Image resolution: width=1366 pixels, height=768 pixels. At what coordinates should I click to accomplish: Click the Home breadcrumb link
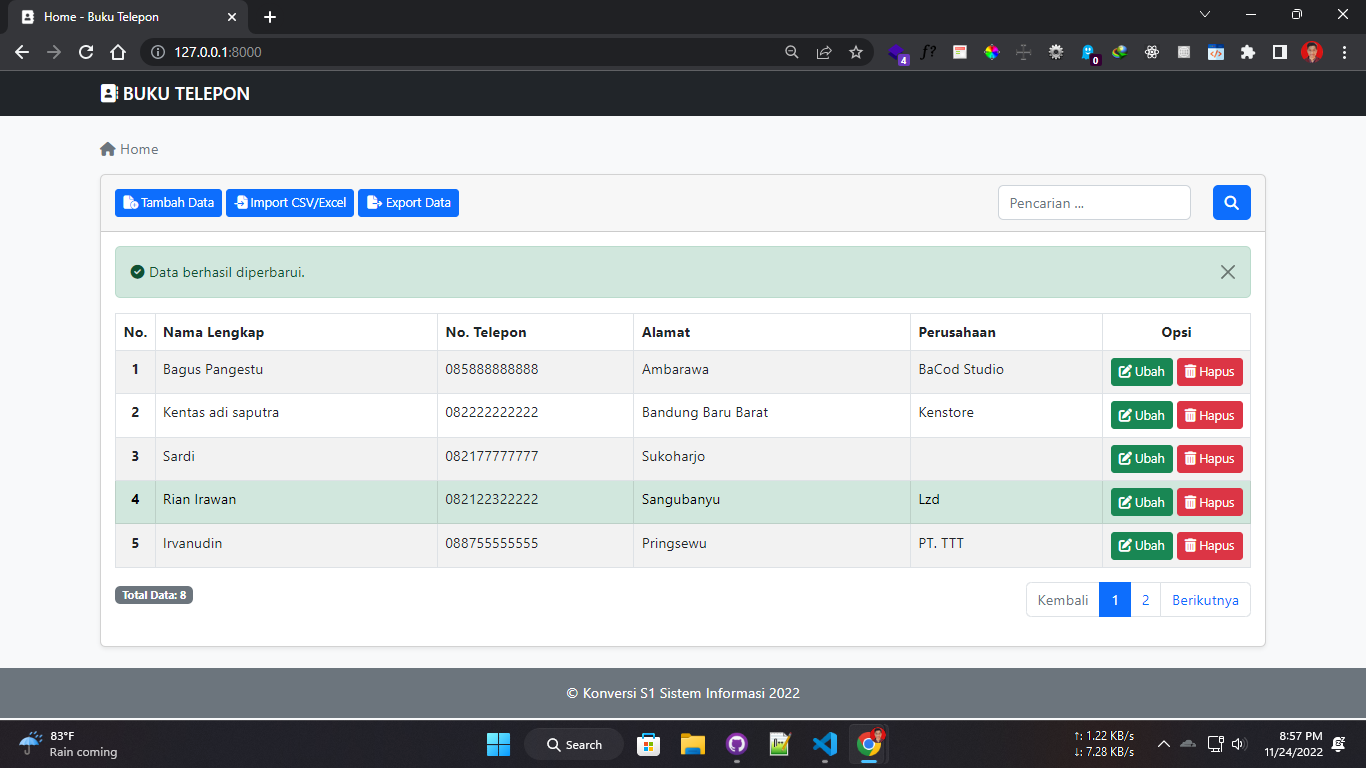129,149
